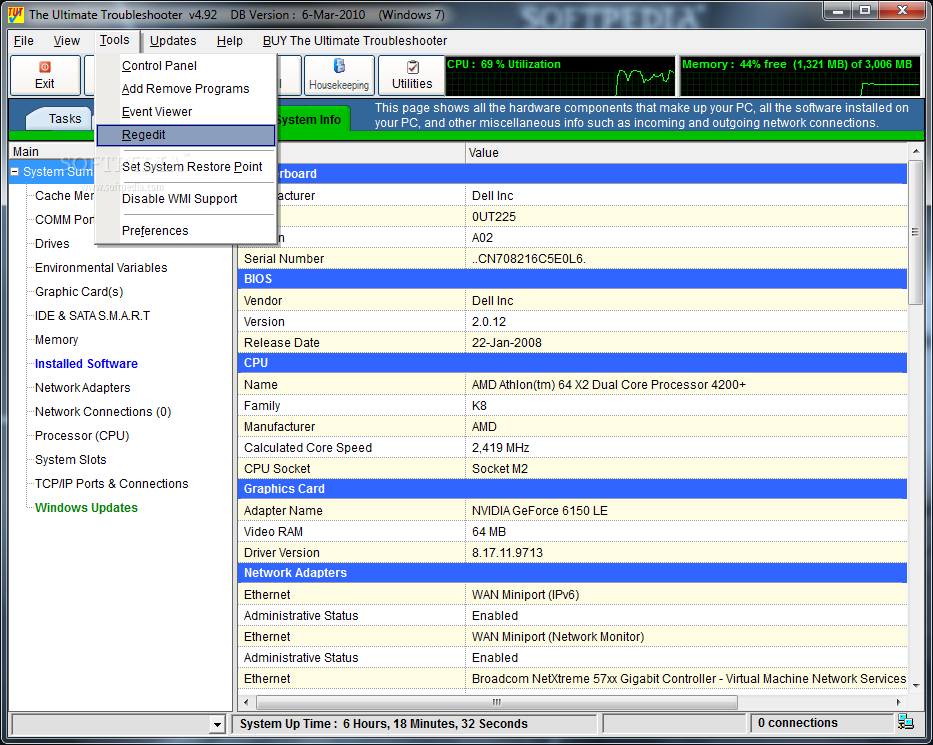The height and width of the screenshot is (745, 933).
Task: Collapse the System Summary tree node
Action: (15, 171)
